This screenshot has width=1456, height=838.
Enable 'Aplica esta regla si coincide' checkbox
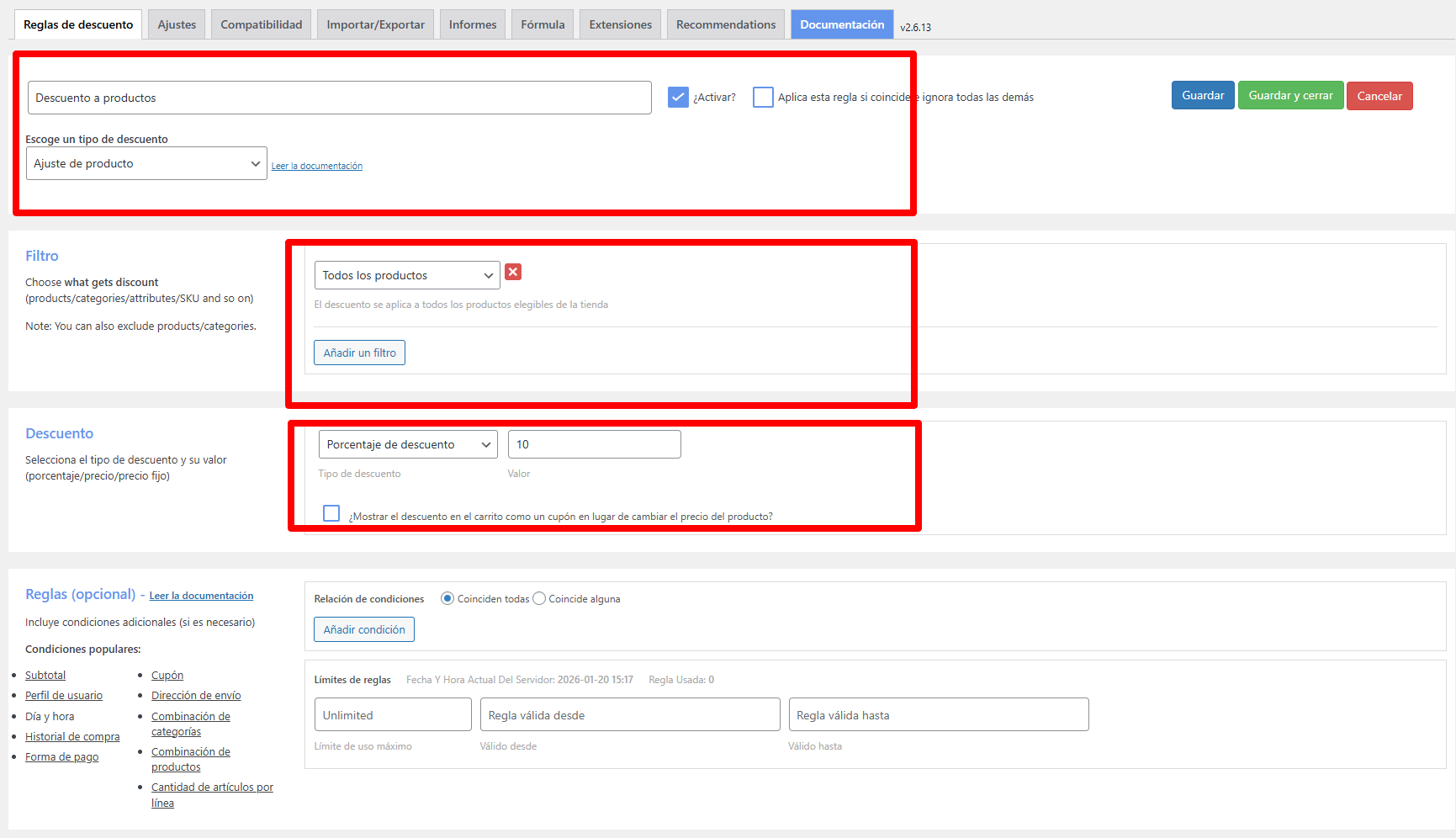[x=763, y=98]
